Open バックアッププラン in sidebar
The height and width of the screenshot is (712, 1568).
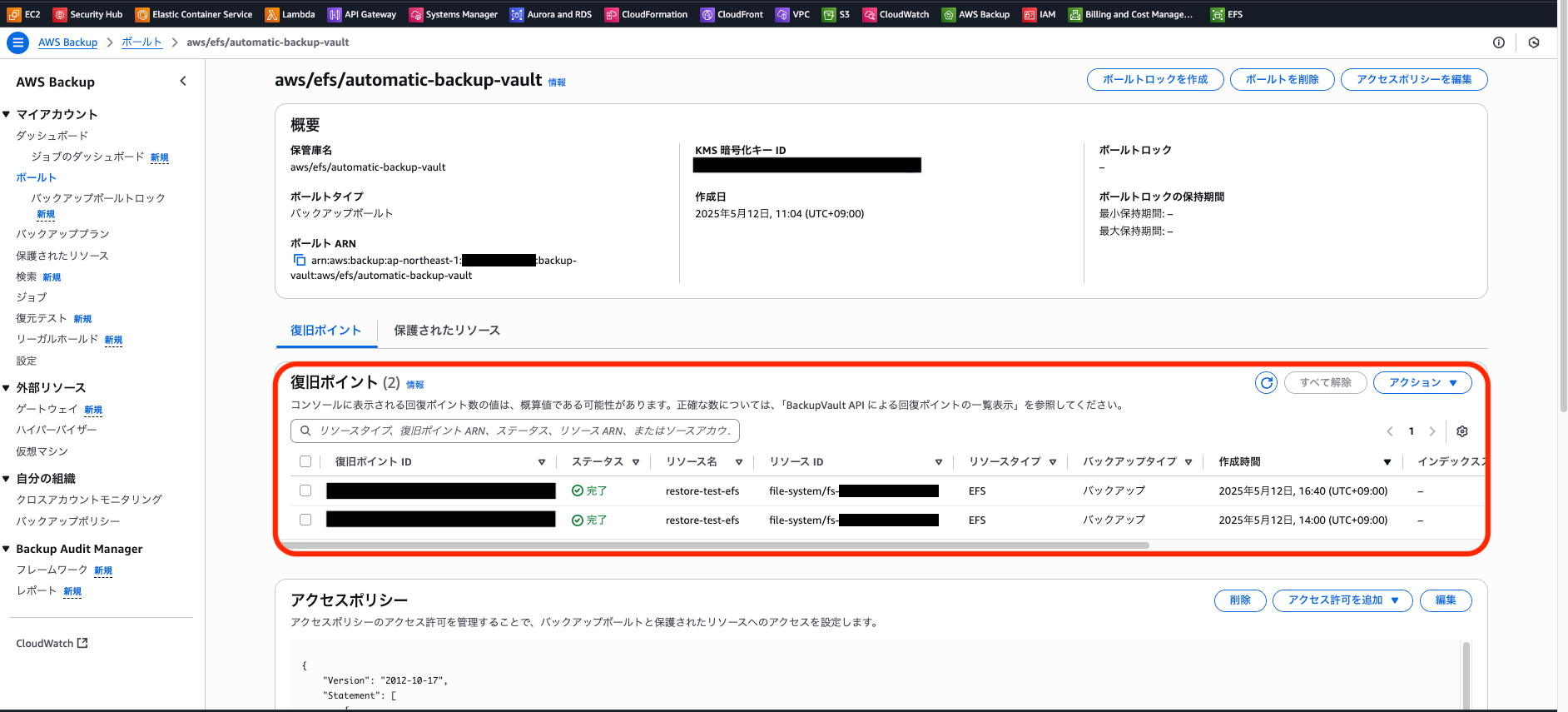pyautogui.click(x=62, y=234)
